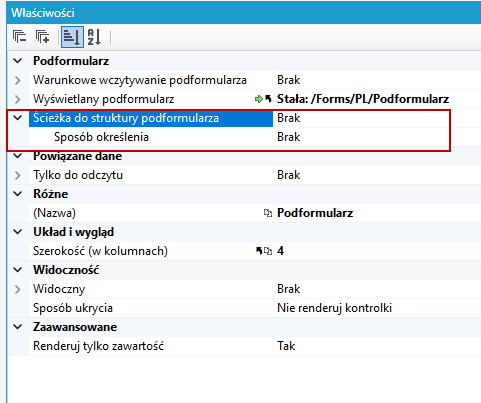Expand Warunkowe wczytywanie podformularza property
481x403 pixels.
coord(18,80)
